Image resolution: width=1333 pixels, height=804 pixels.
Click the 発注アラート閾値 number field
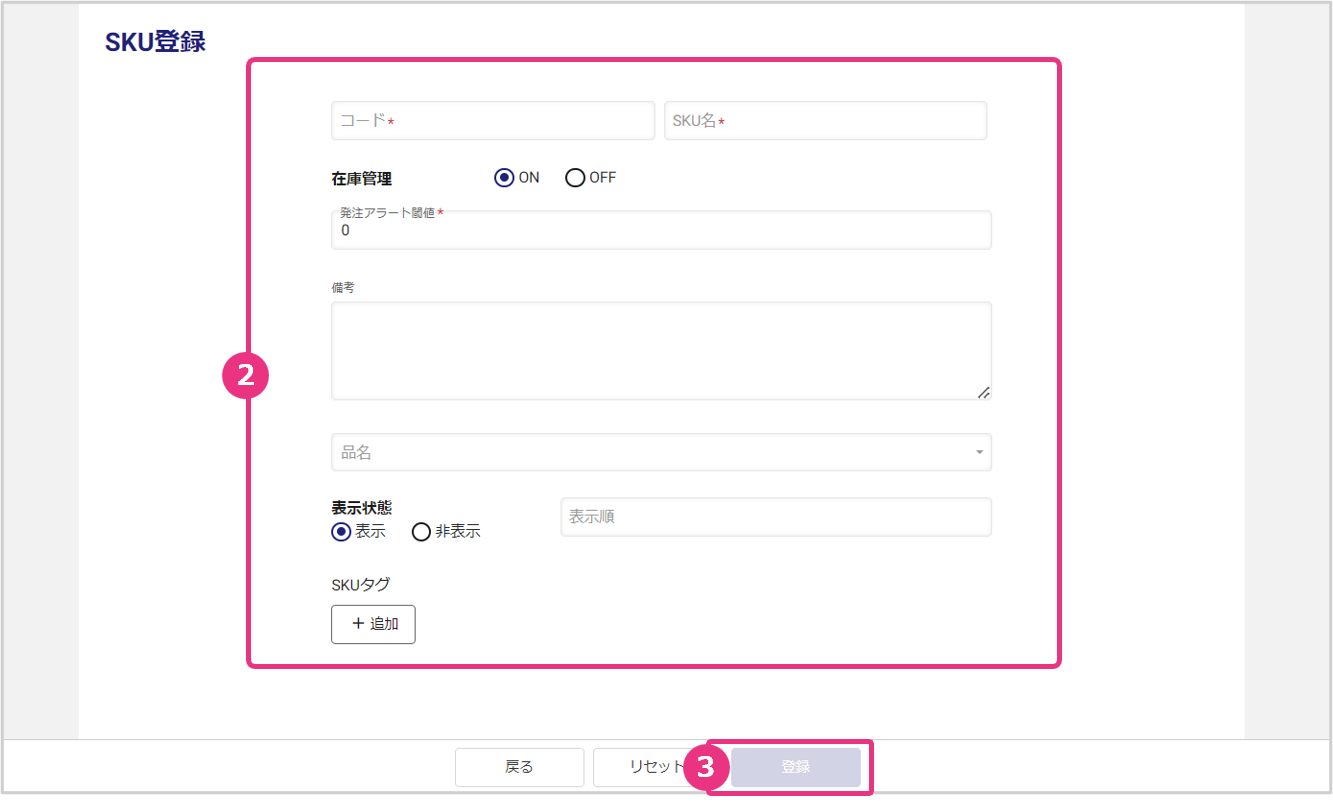[660, 231]
